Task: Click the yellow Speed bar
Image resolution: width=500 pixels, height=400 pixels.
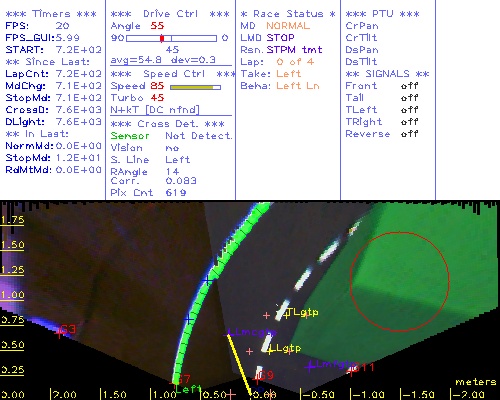Action: [195, 87]
